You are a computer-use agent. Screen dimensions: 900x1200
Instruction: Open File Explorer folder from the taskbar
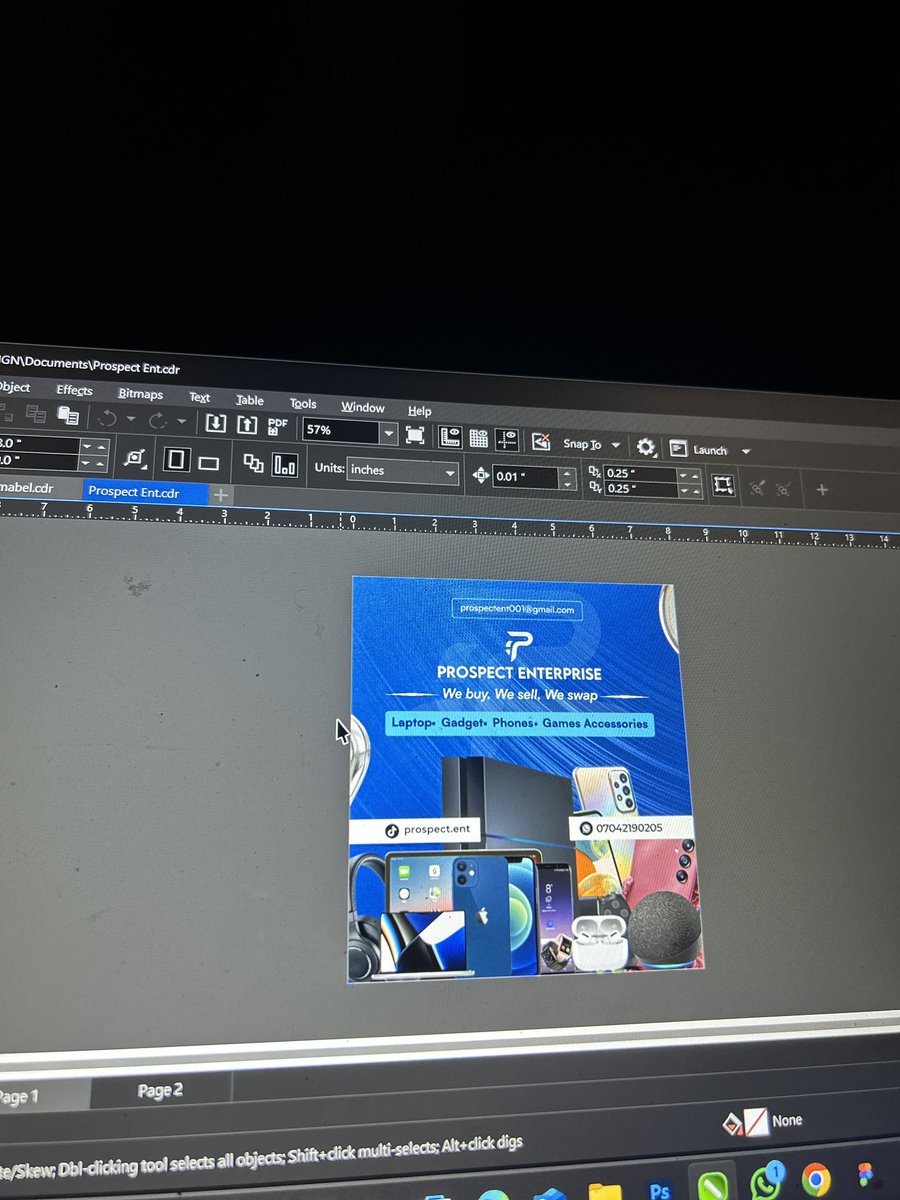tap(604, 1193)
